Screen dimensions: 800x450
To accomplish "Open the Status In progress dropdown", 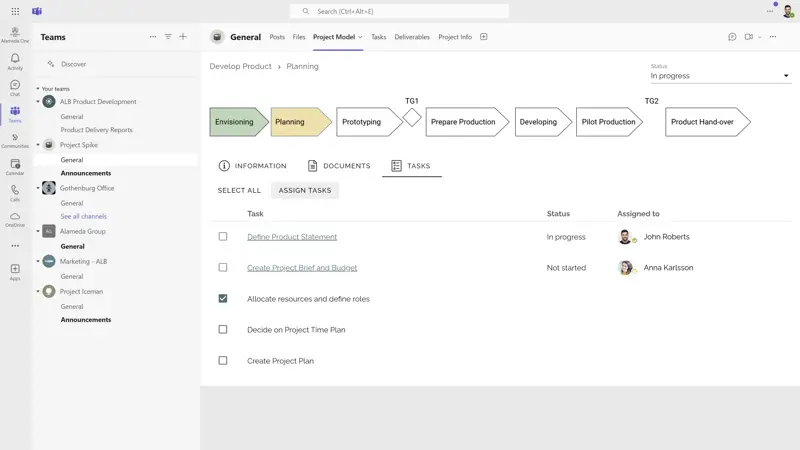I will [720, 76].
